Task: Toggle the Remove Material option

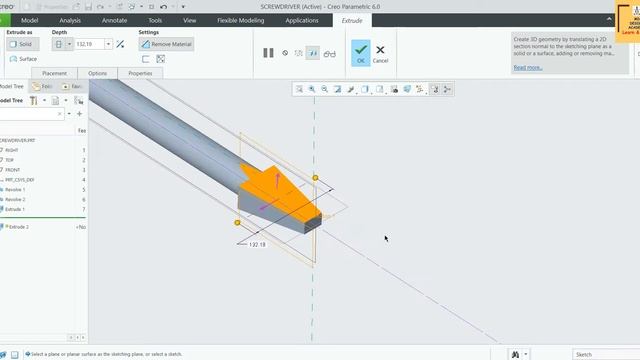Action: point(167,44)
